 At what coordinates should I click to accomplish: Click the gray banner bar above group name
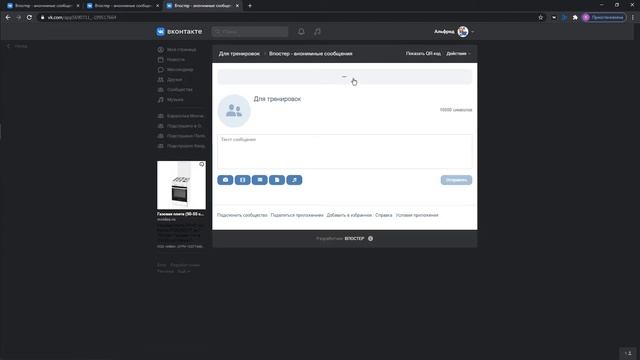(x=345, y=77)
